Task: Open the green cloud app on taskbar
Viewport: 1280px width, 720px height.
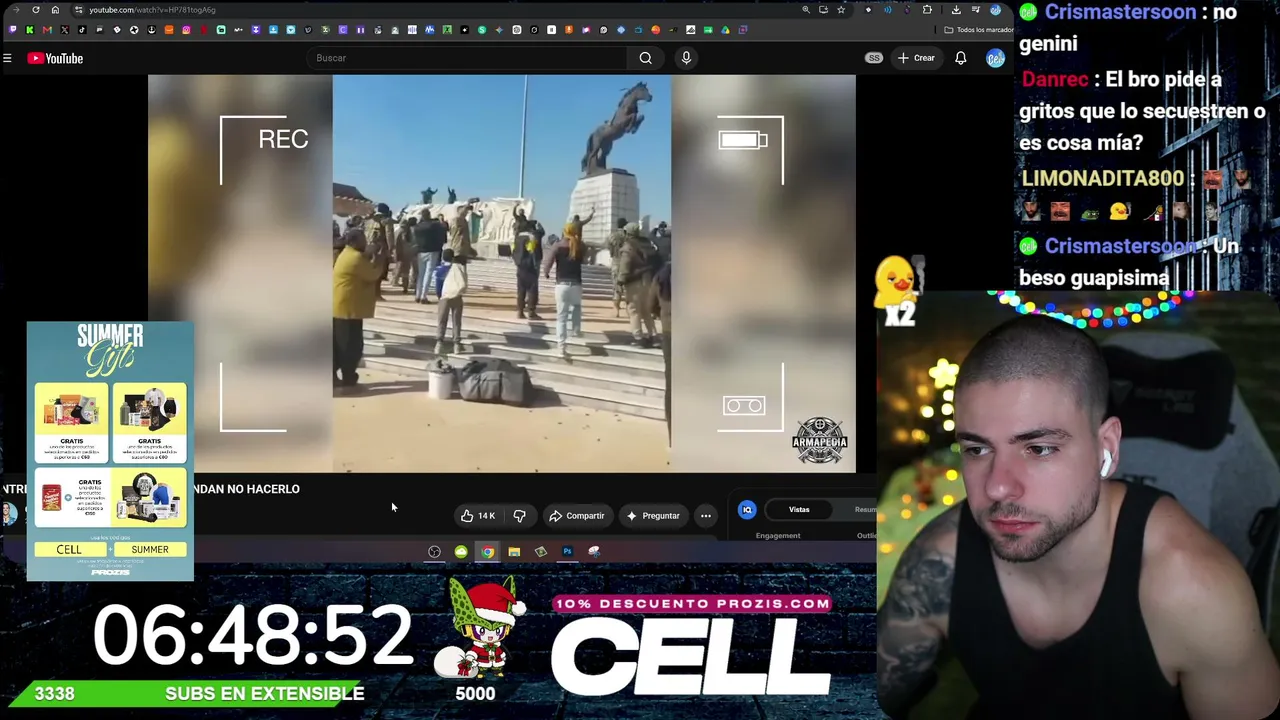Action: 461,551
